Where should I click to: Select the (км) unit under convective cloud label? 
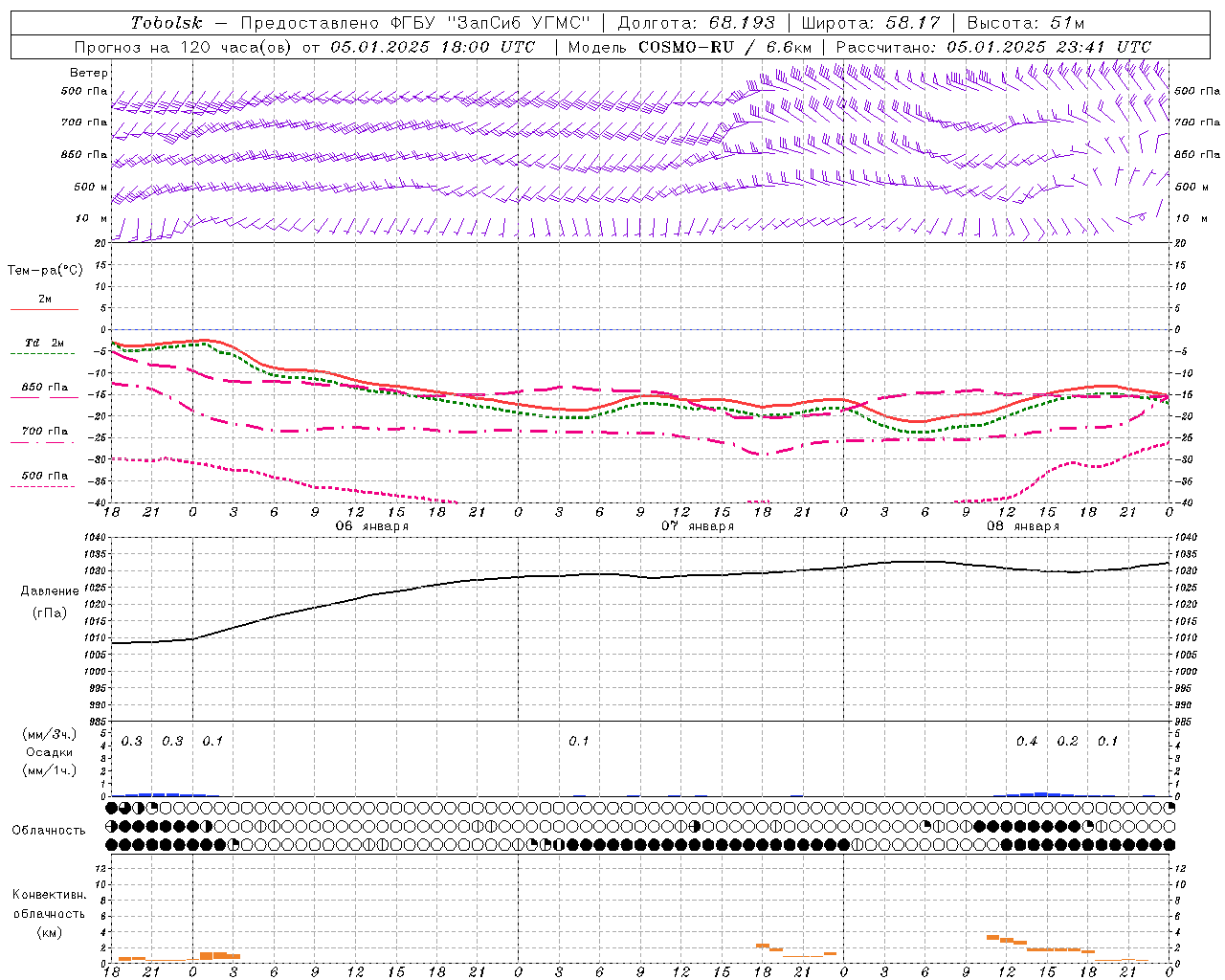[49, 932]
